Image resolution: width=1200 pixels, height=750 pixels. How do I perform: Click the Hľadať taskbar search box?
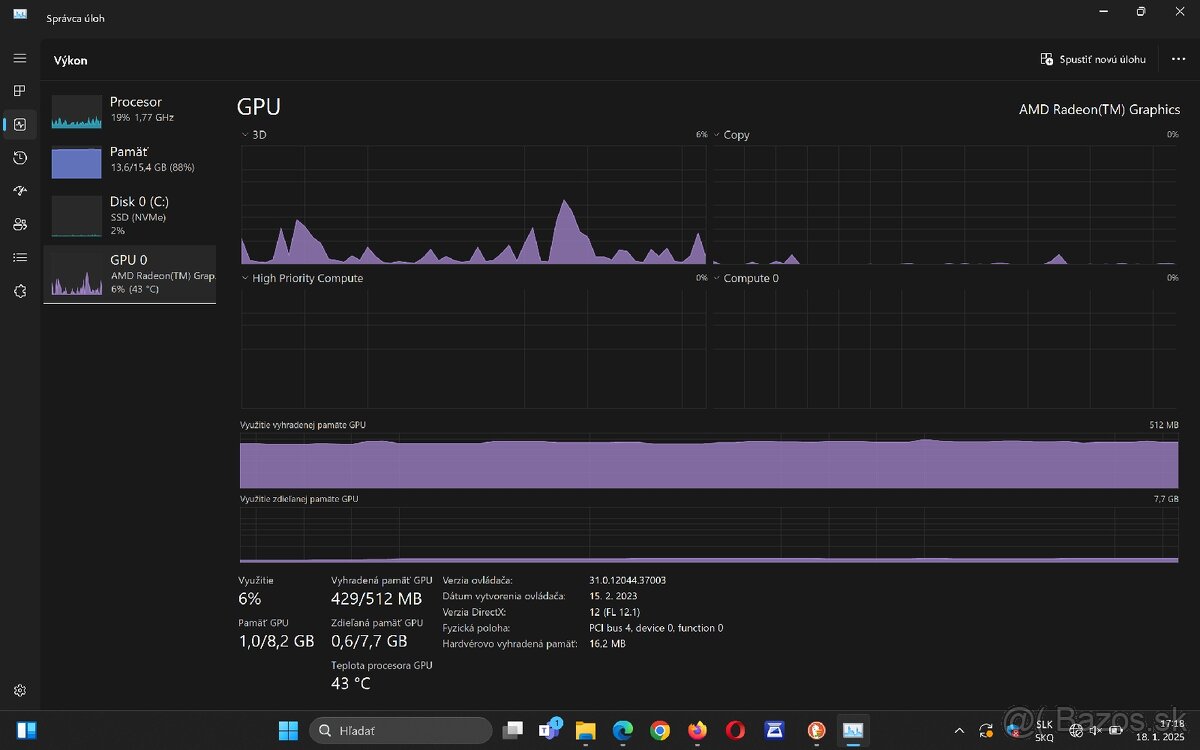point(400,731)
